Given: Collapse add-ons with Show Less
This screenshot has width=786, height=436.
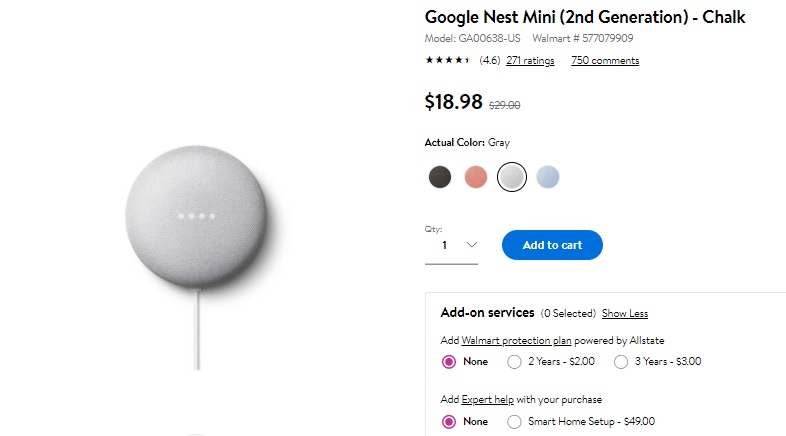Looking at the screenshot, I should click(625, 314).
